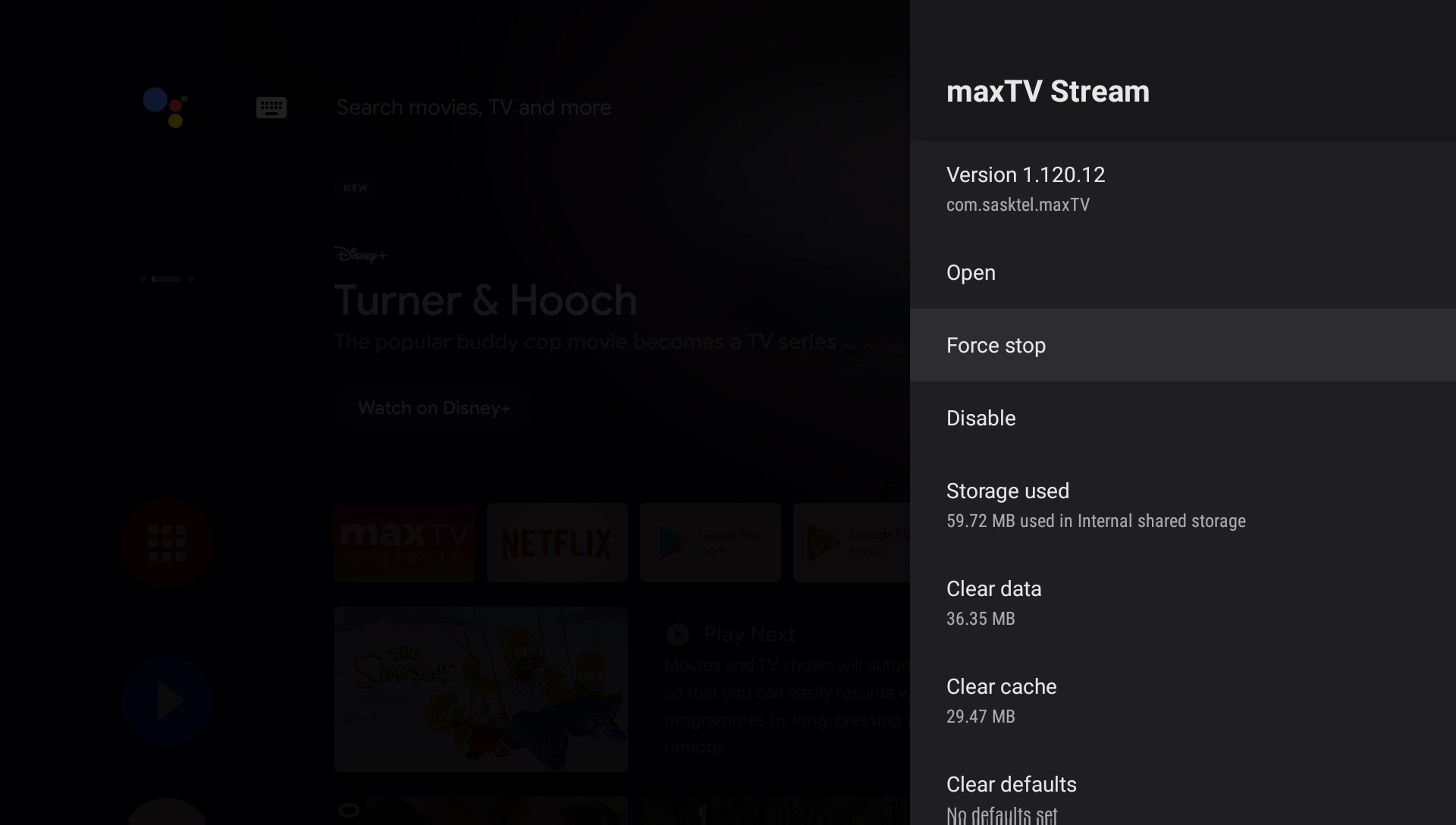
Task: View Storage used details
Action: coord(1008,491)
